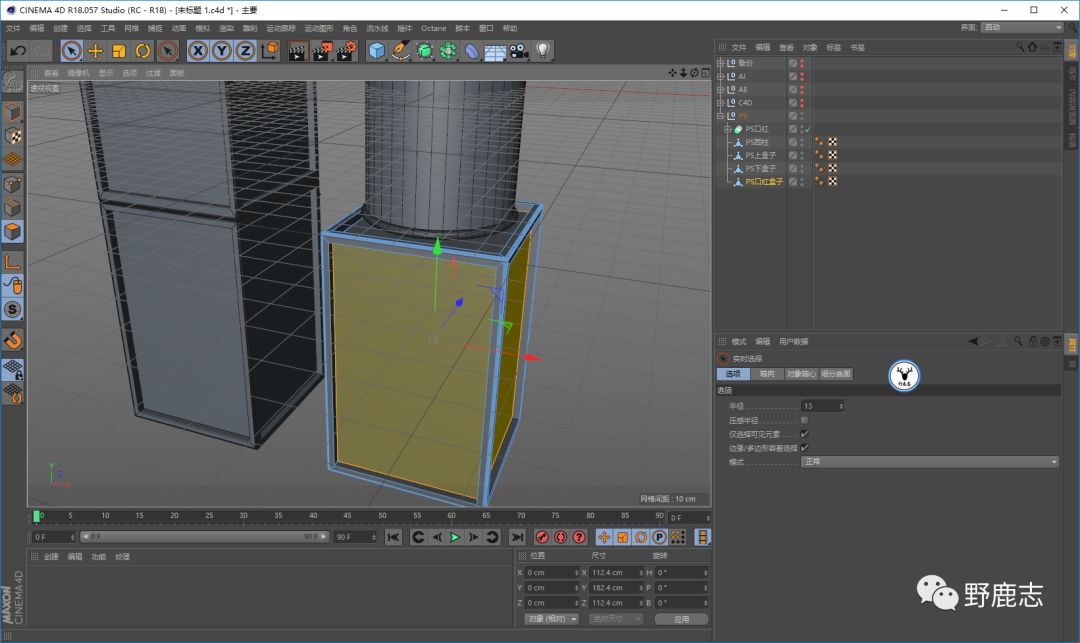This screenshot has width=1080, height=643.
Task: Toggle the 边缘/多边形容差选择 checkbox
Action: 805,448
